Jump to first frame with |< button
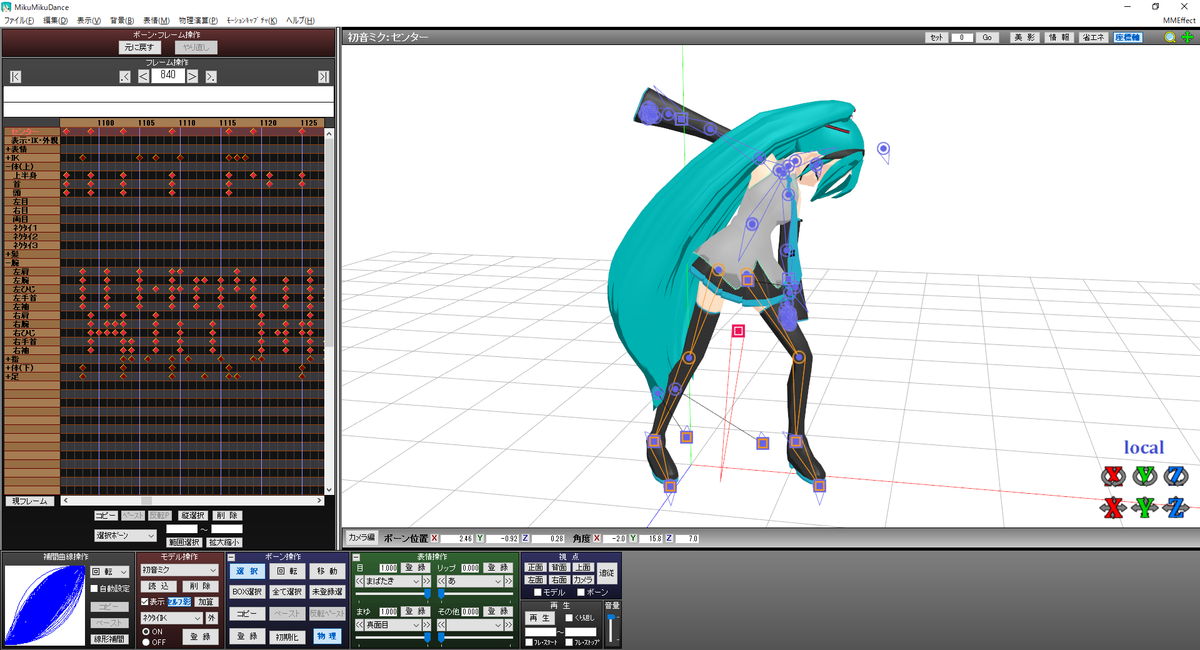 pyautogui.click(x=15, y=76)
